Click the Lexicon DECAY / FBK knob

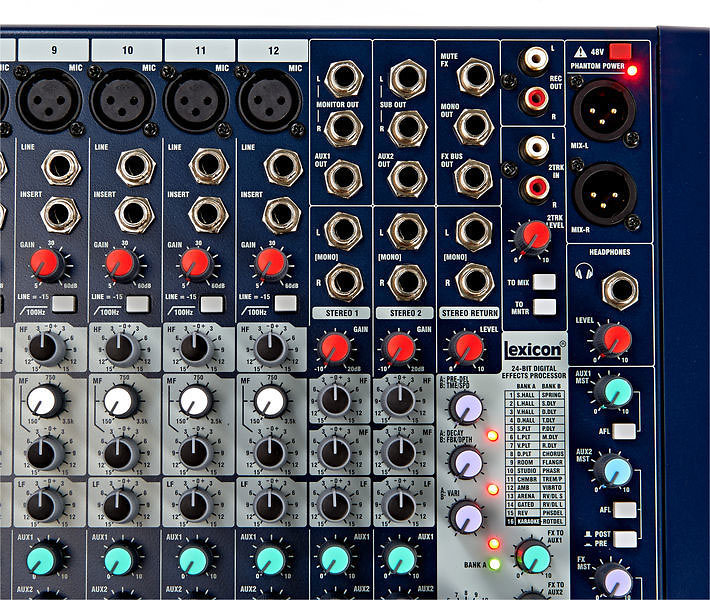point(466,462)
